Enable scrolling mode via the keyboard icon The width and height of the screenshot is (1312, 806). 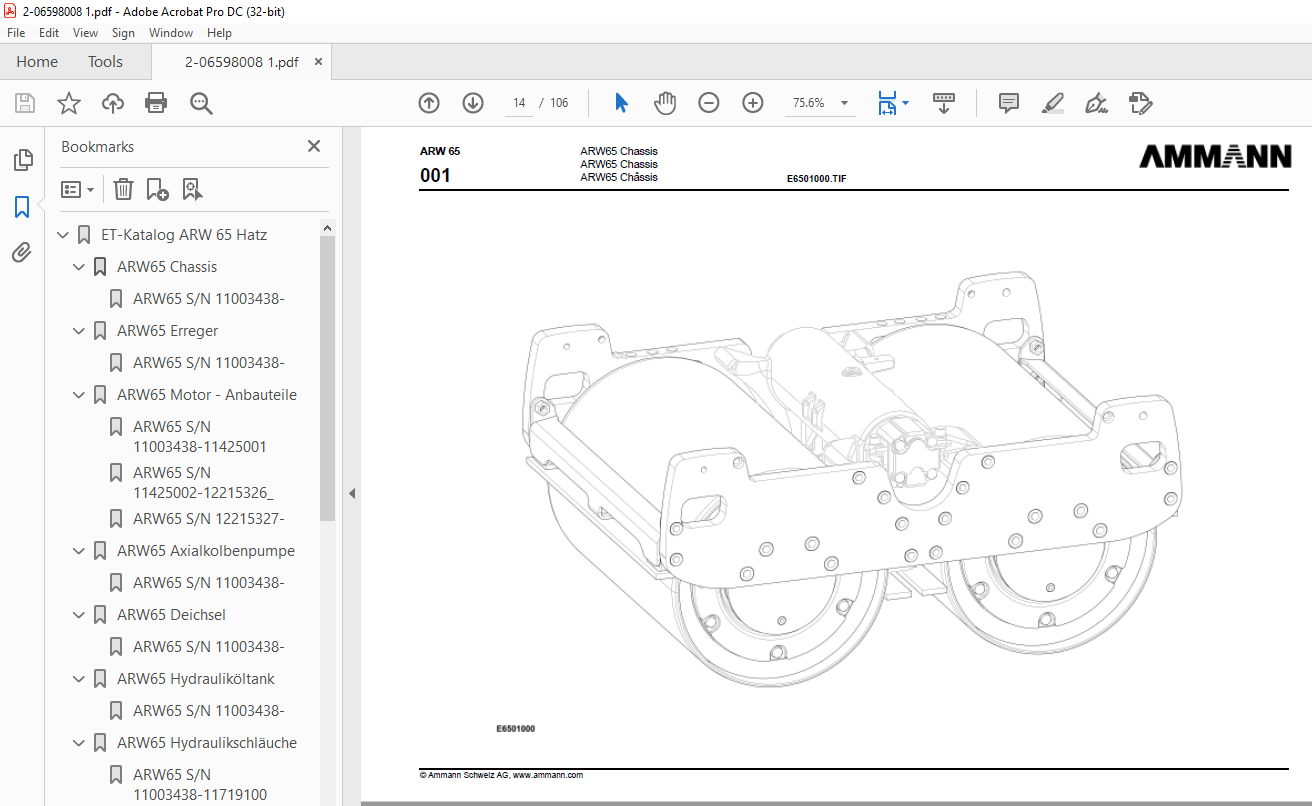[944, 103]
